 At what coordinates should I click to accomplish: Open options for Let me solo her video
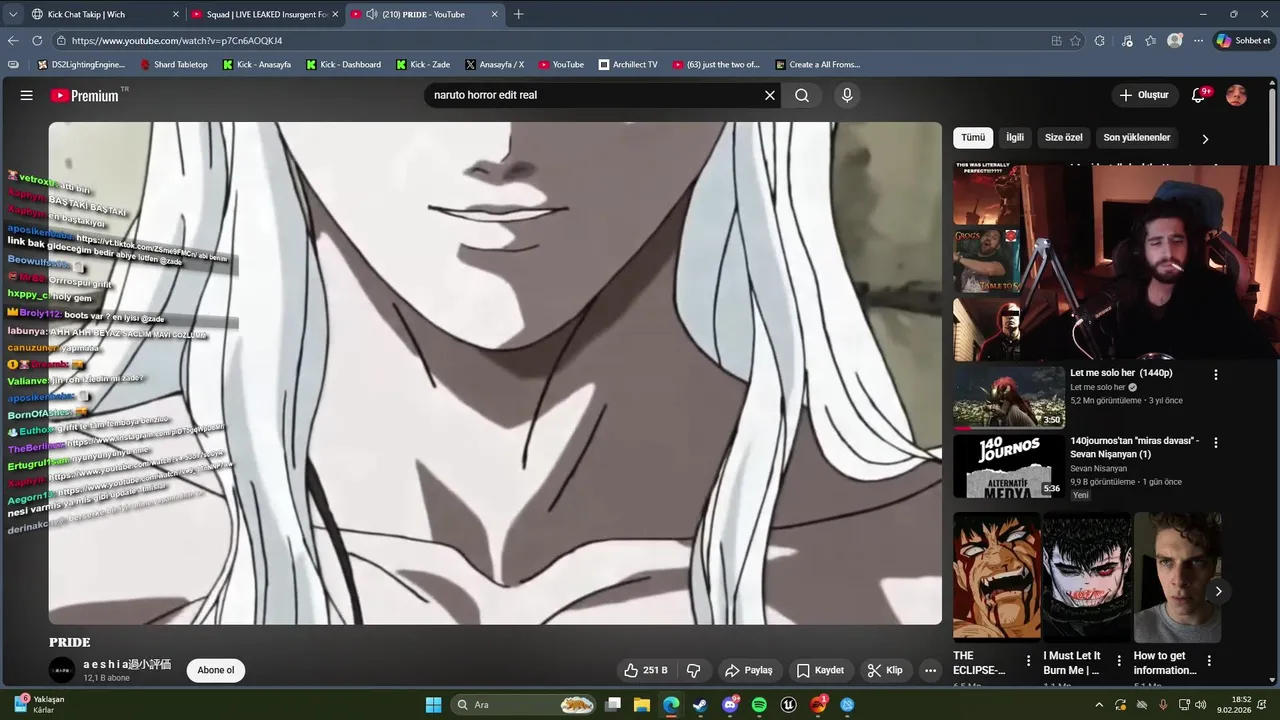pos(1216,374)
